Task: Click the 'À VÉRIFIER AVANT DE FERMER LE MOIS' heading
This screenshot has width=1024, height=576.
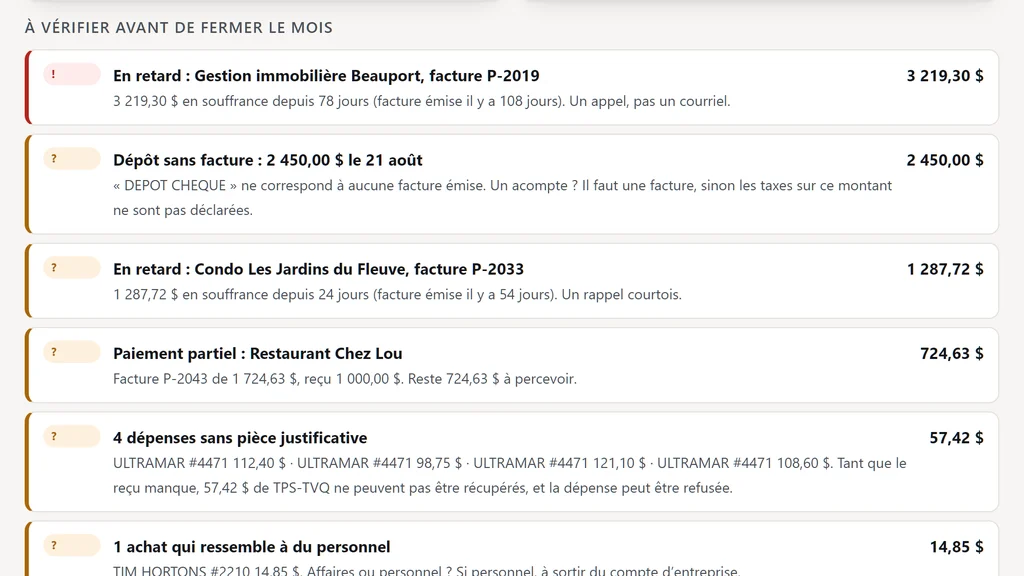Action: point(178,27)
